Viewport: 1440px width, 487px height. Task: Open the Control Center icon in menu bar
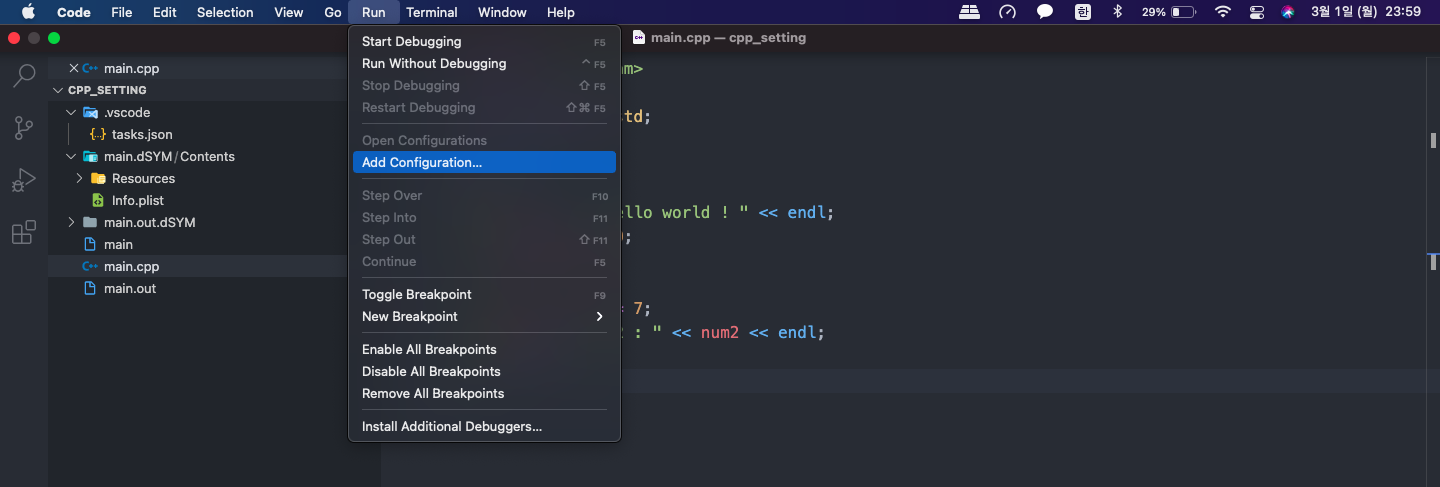click(1257, 12)
